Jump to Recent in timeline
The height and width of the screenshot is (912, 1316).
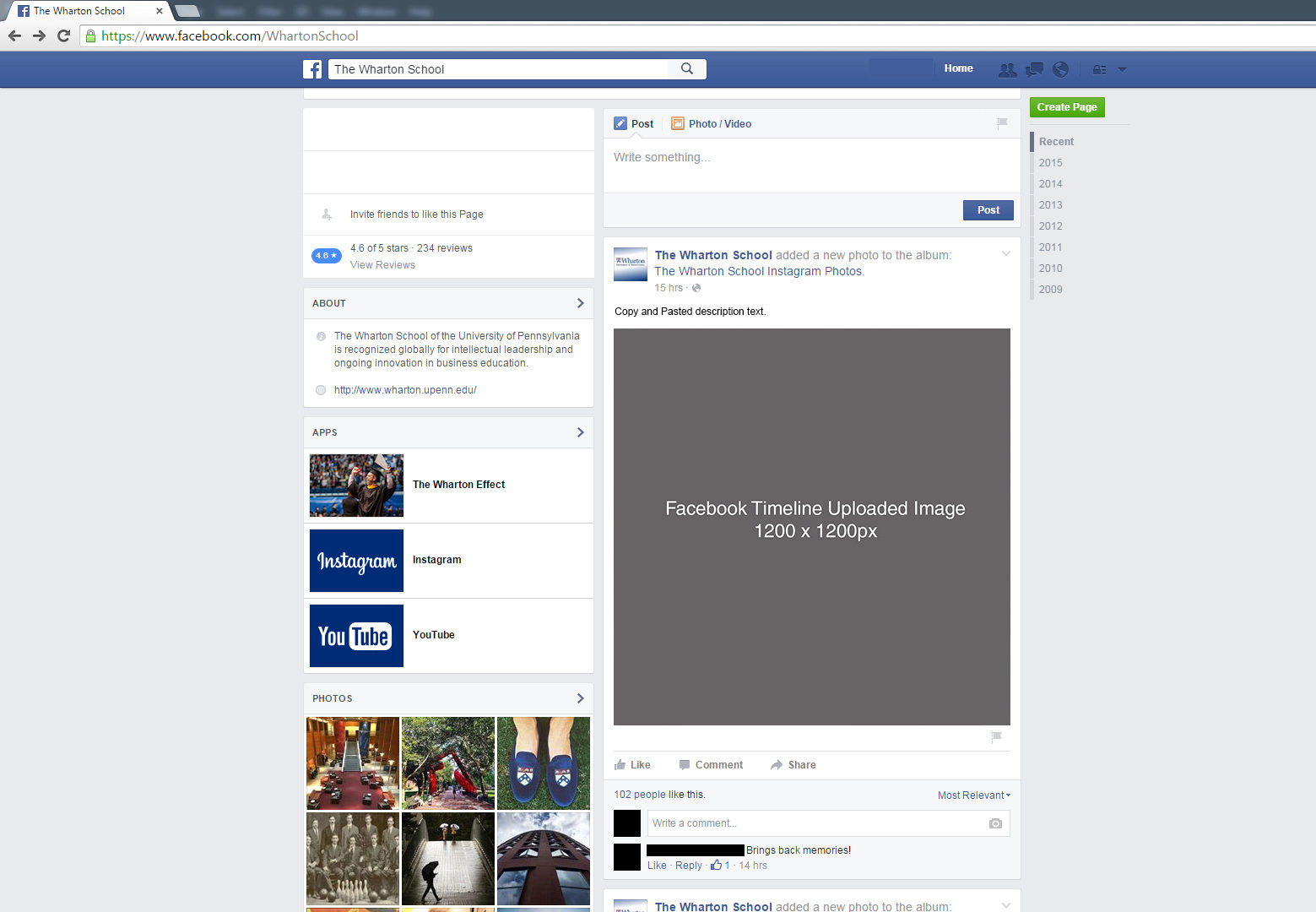(x=1056, y=142)
